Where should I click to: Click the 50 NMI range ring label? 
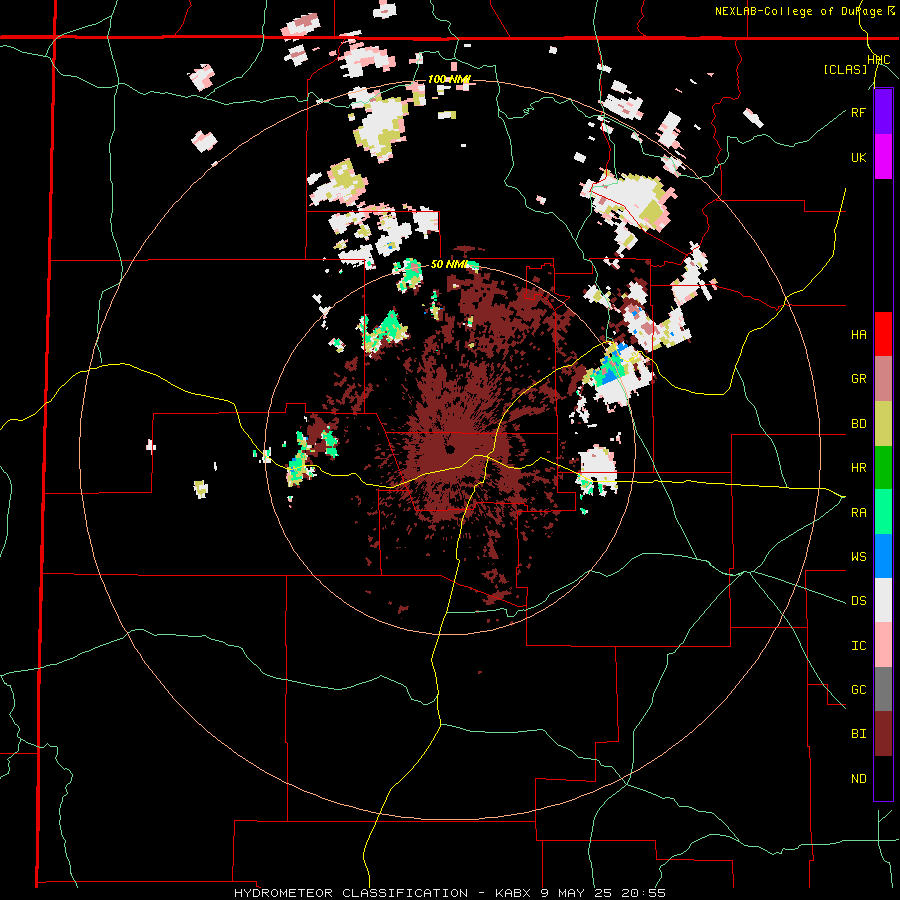pos(449,265)
